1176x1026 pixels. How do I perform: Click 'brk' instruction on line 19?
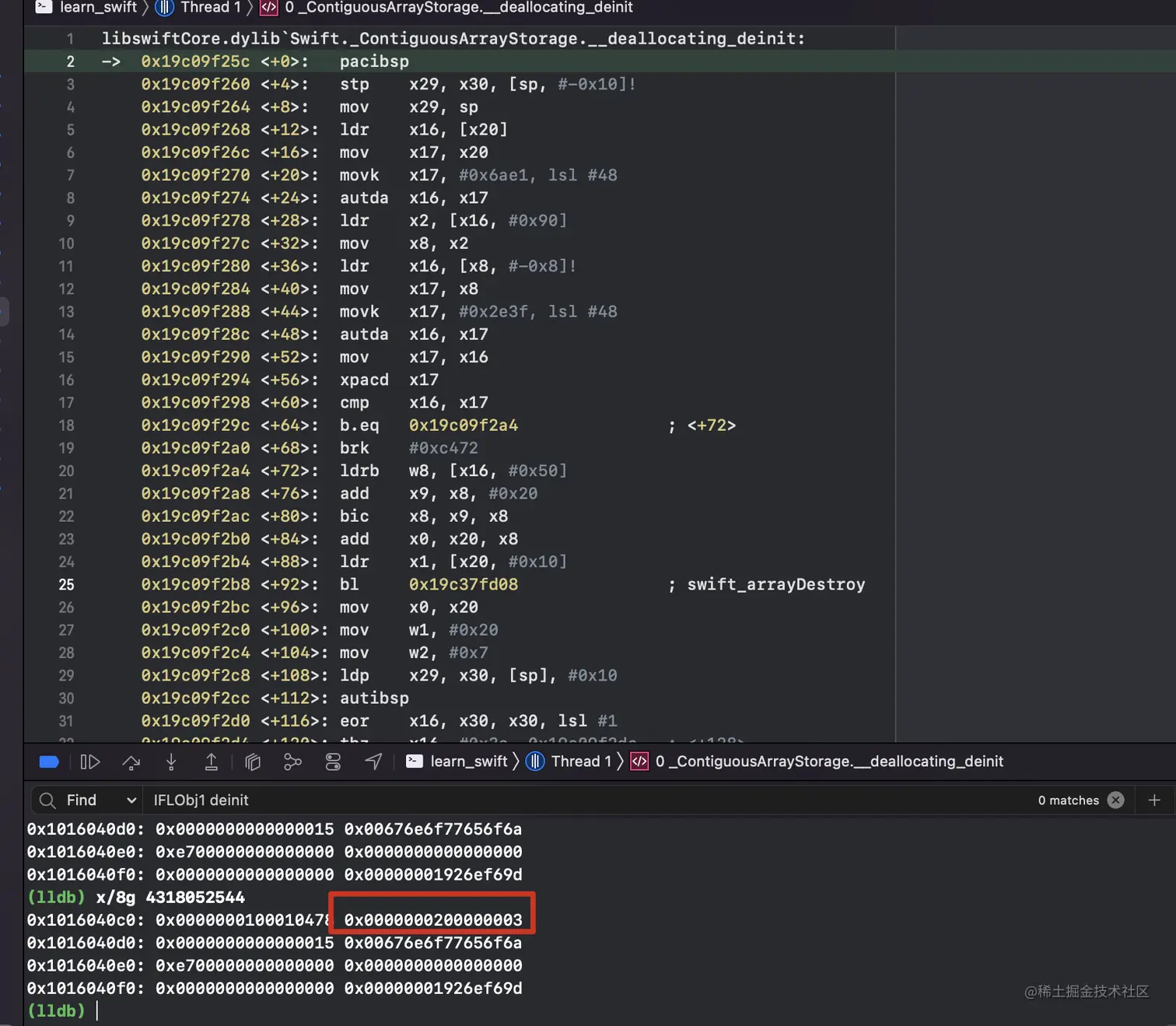(354, 448)
